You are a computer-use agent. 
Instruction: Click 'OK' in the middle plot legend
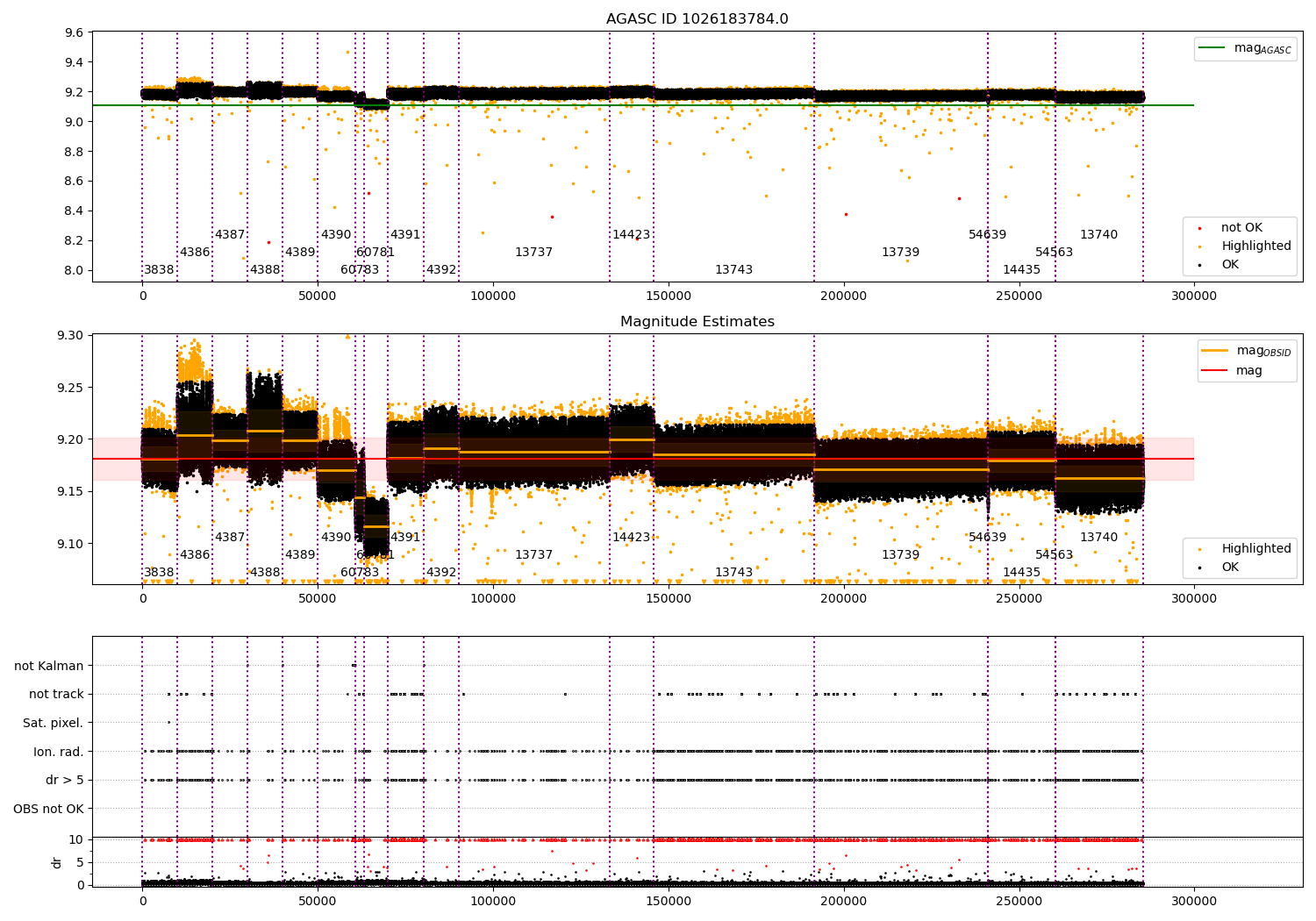tap(1230, 568)
